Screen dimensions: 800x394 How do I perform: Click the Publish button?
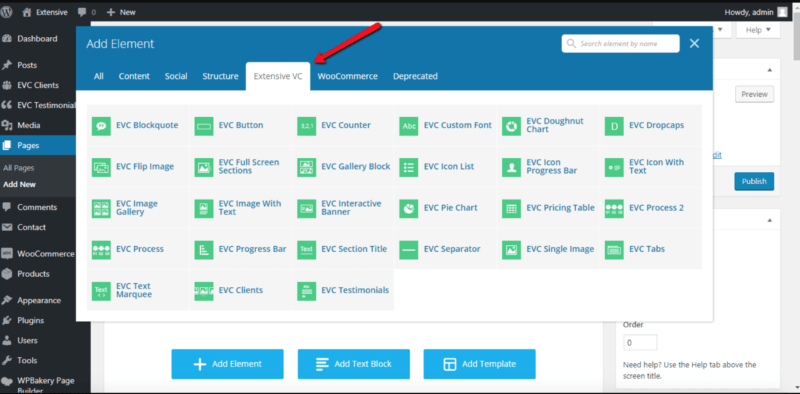[x=754, y=181]
